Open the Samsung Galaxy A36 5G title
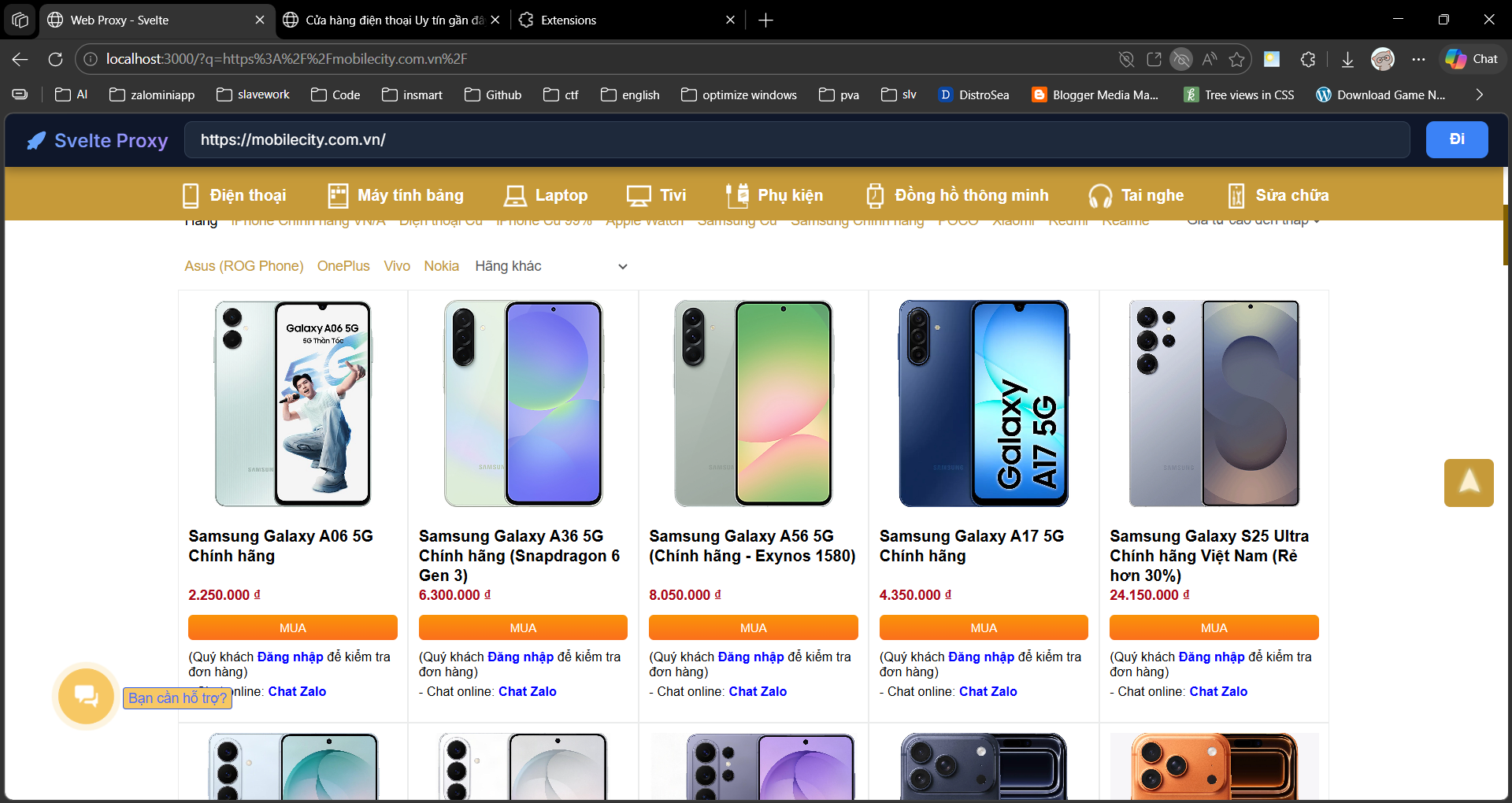Screen dimensions: 1512x803 (x=521, y=556)
